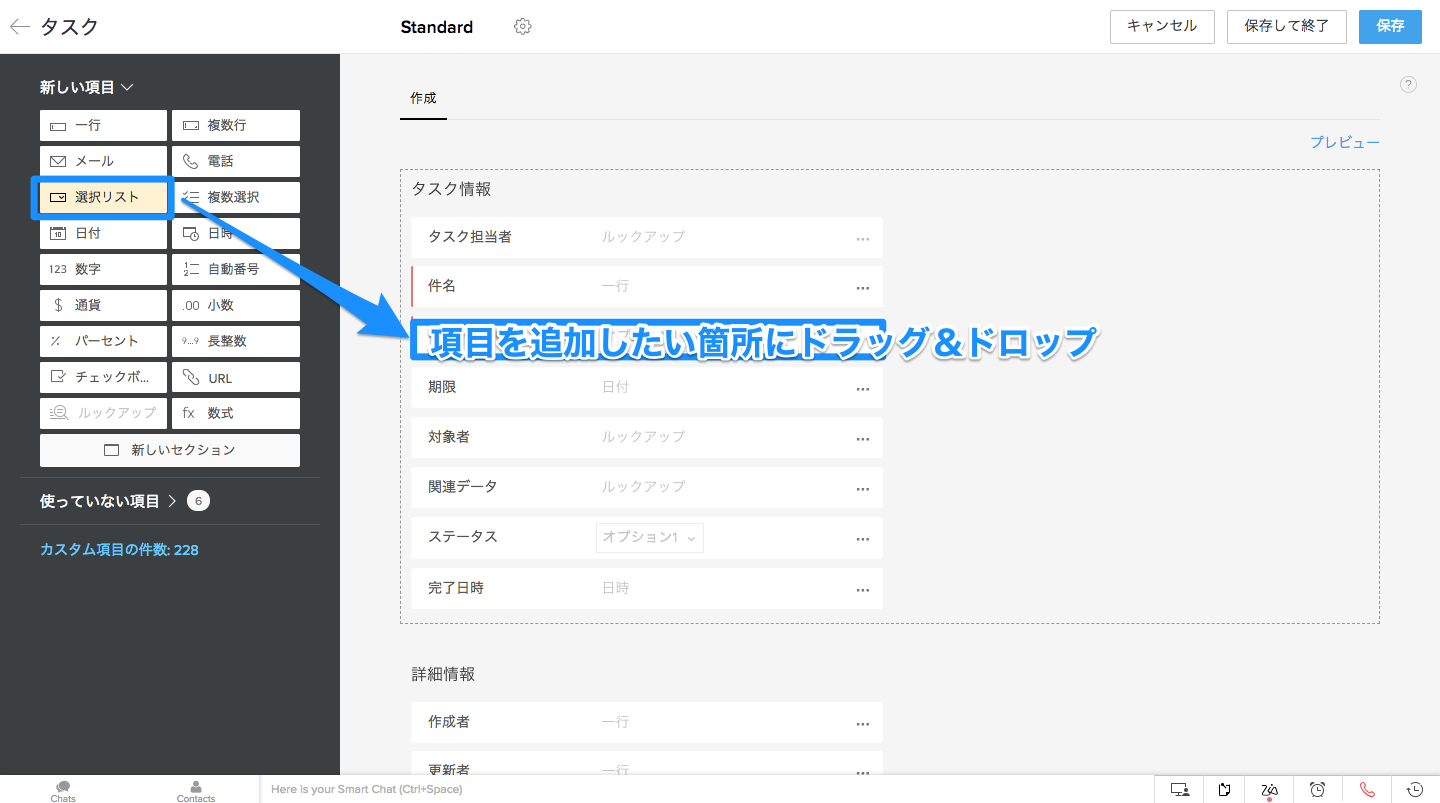Open Zia assistant in bottom bar

click(1269, 789)
